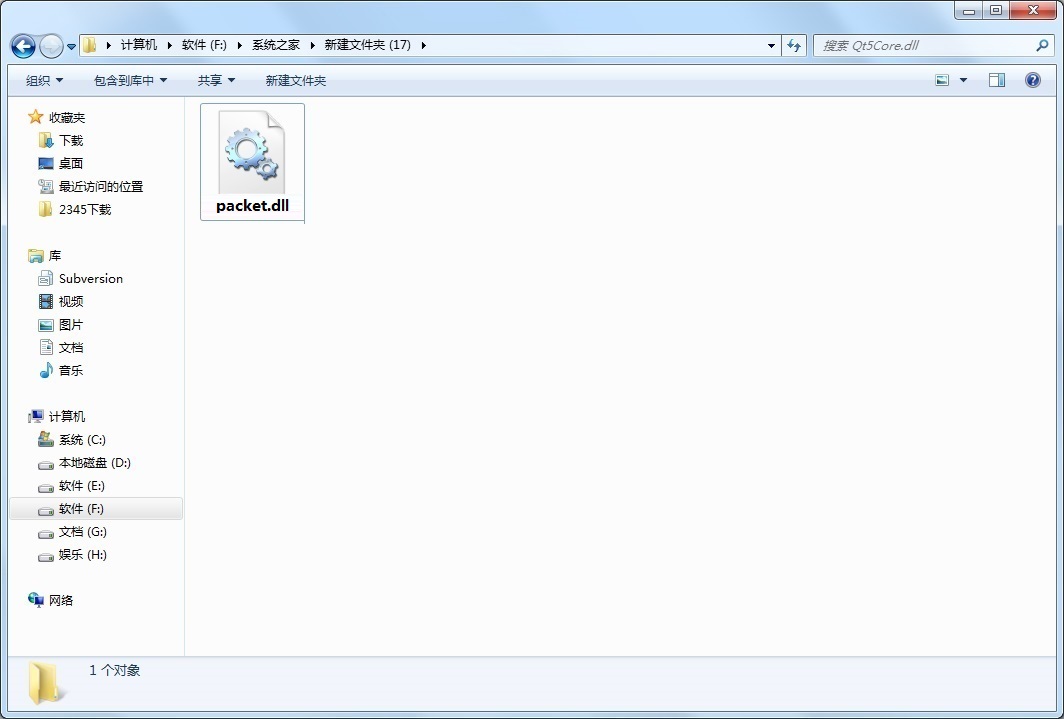Open the 组织 menu

click(44, 80)
